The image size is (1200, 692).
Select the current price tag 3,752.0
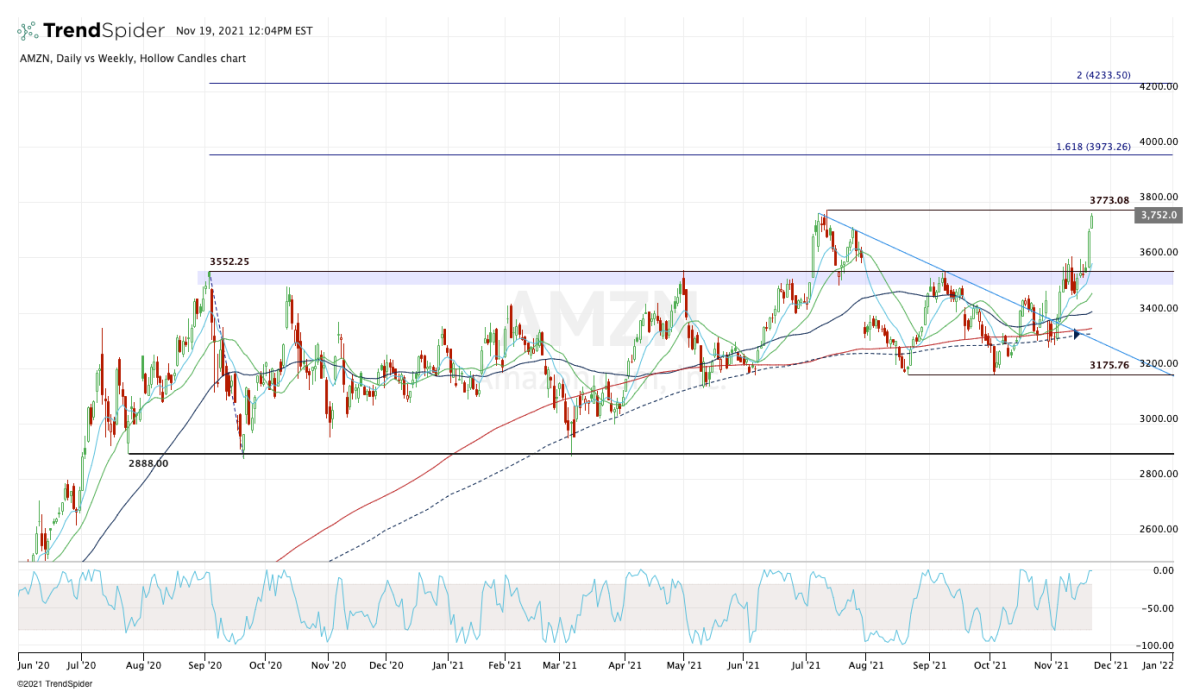click(x=1159, y=215)
